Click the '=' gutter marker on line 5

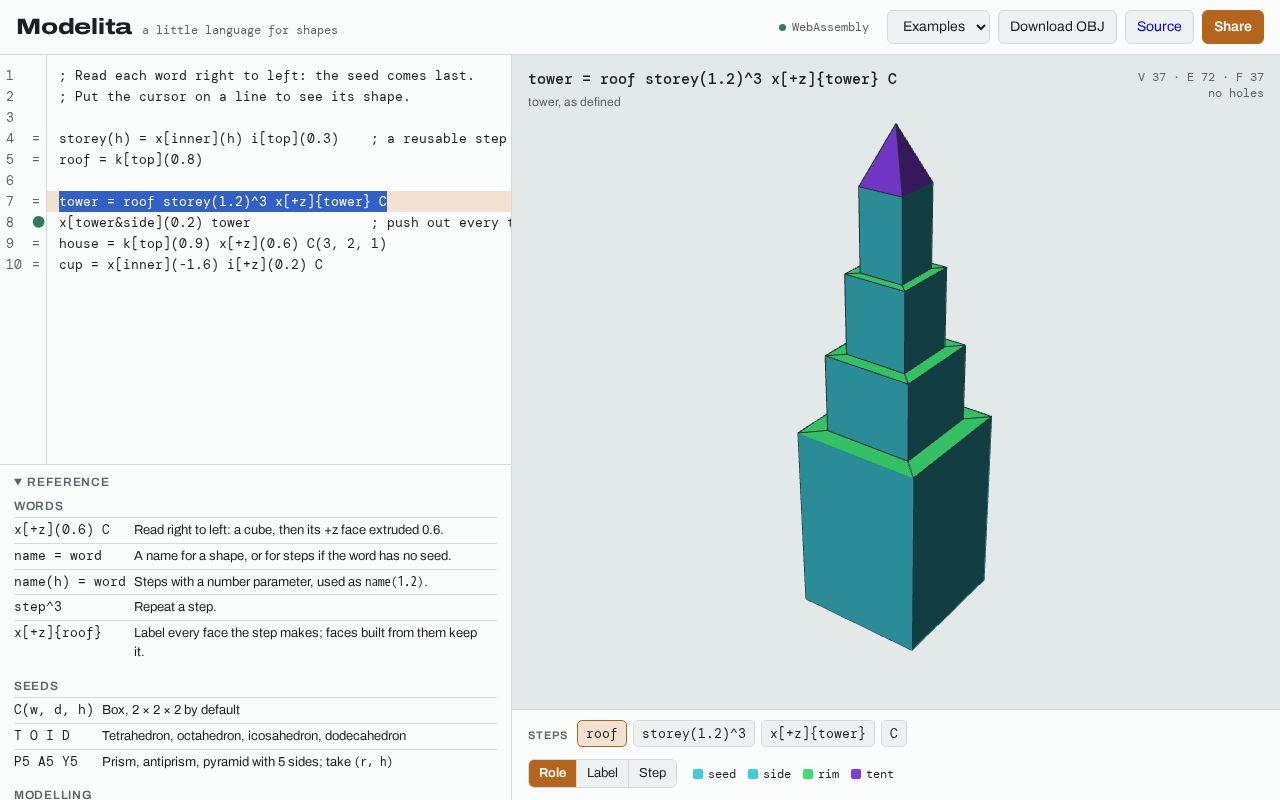click(36, 160)
